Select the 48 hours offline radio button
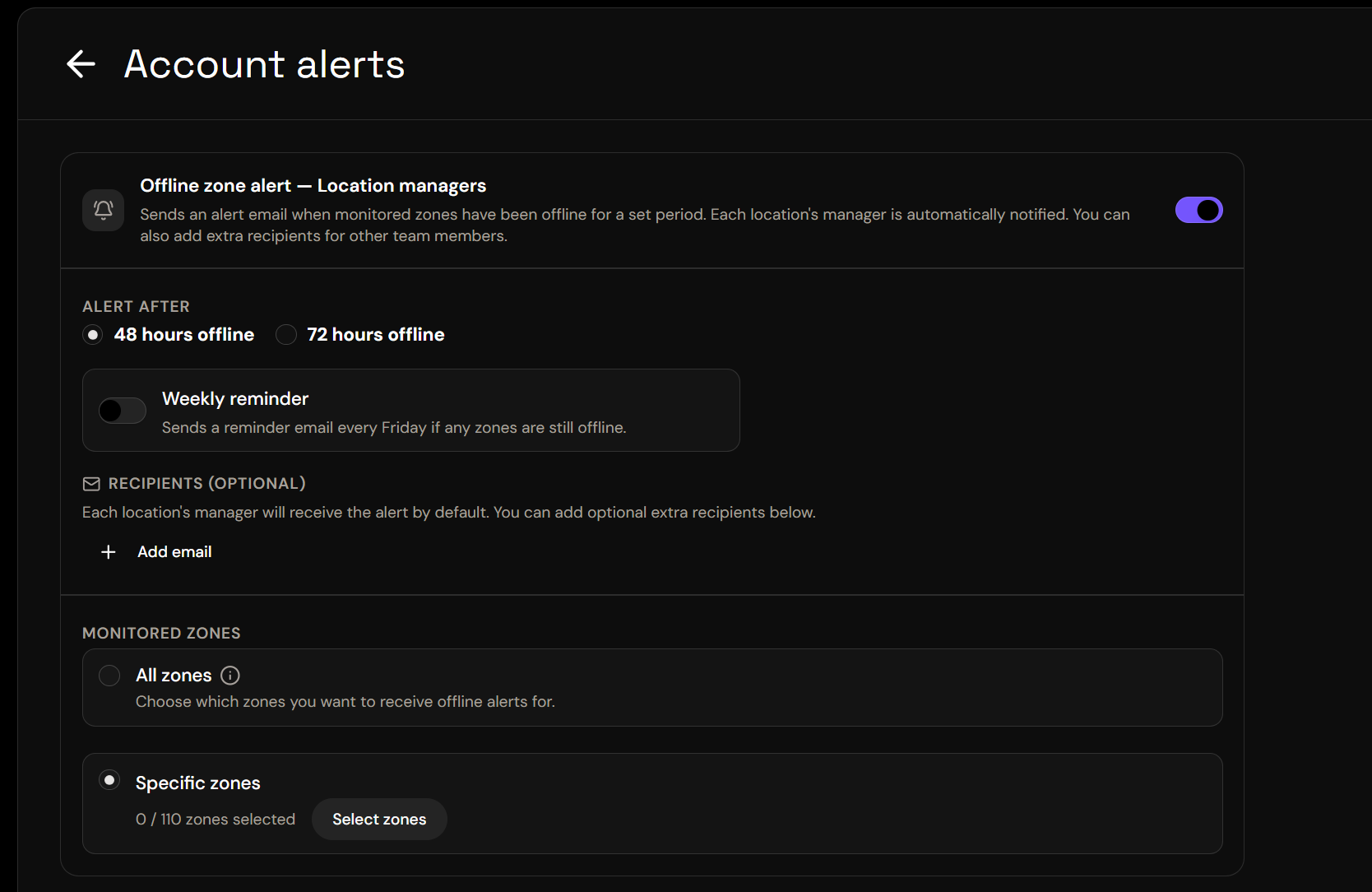This screenshot has width=1372, height=892. tap(93, 335)
